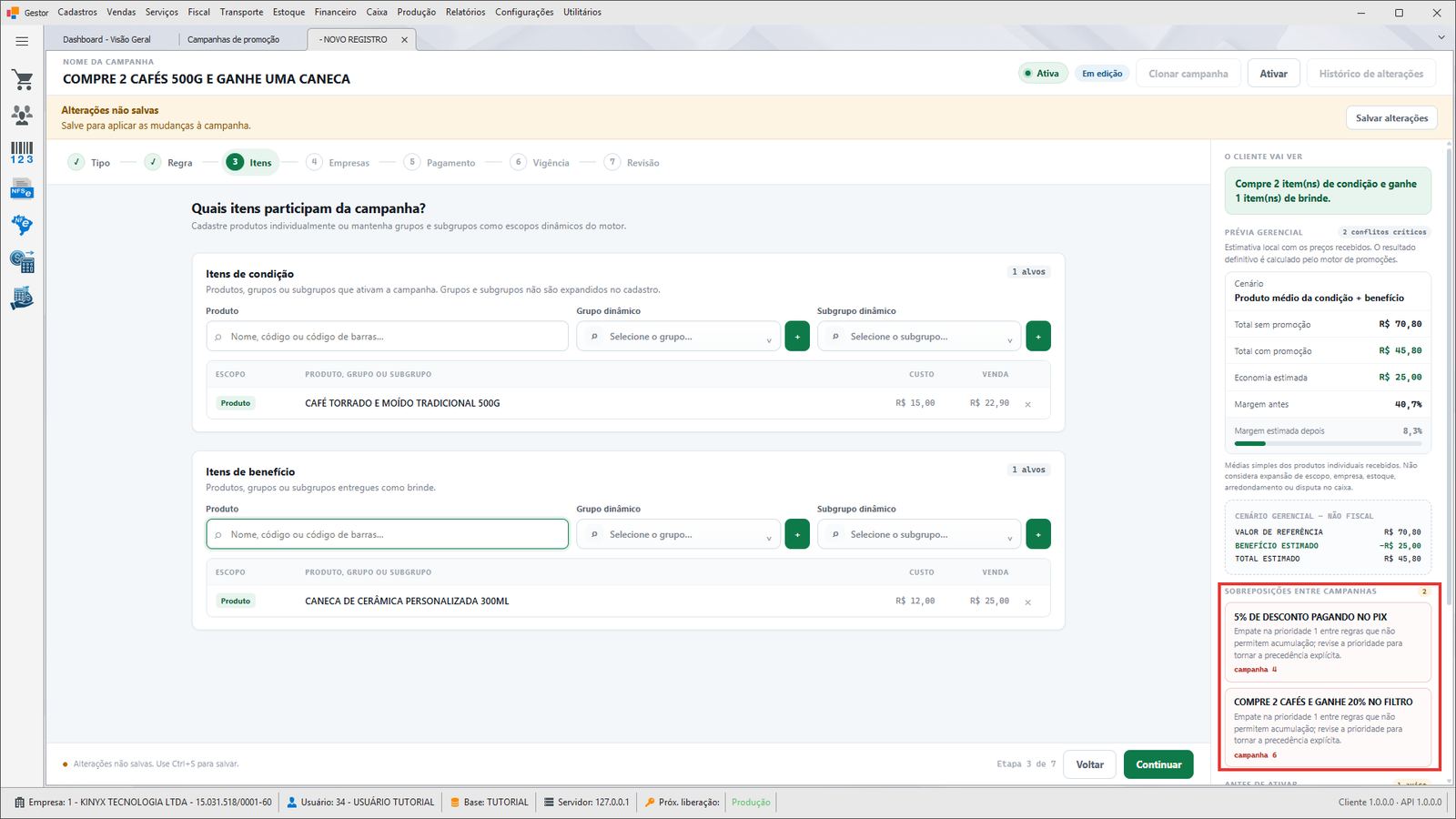Open the hamburger menu in the sidebar
Viewport: 1456px width, 819px height.
click(22, 41)
